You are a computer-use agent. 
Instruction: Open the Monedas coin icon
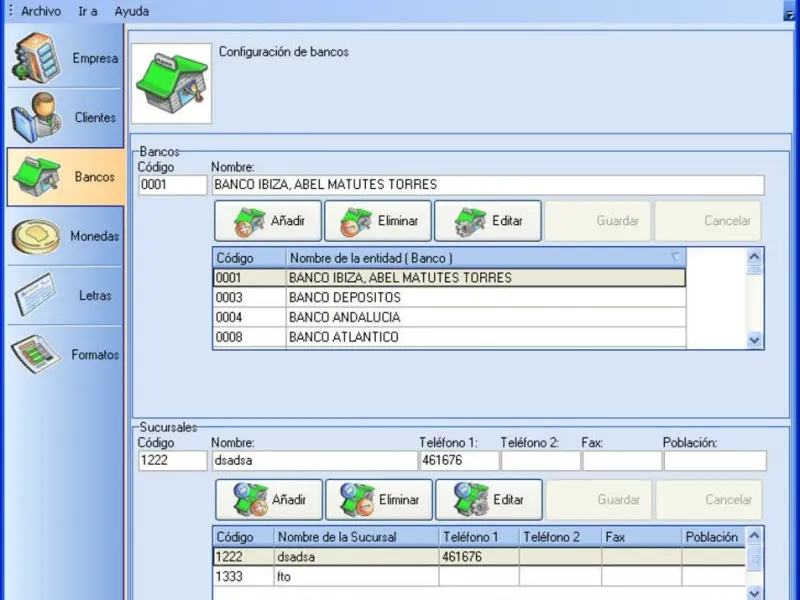(36, 236)
